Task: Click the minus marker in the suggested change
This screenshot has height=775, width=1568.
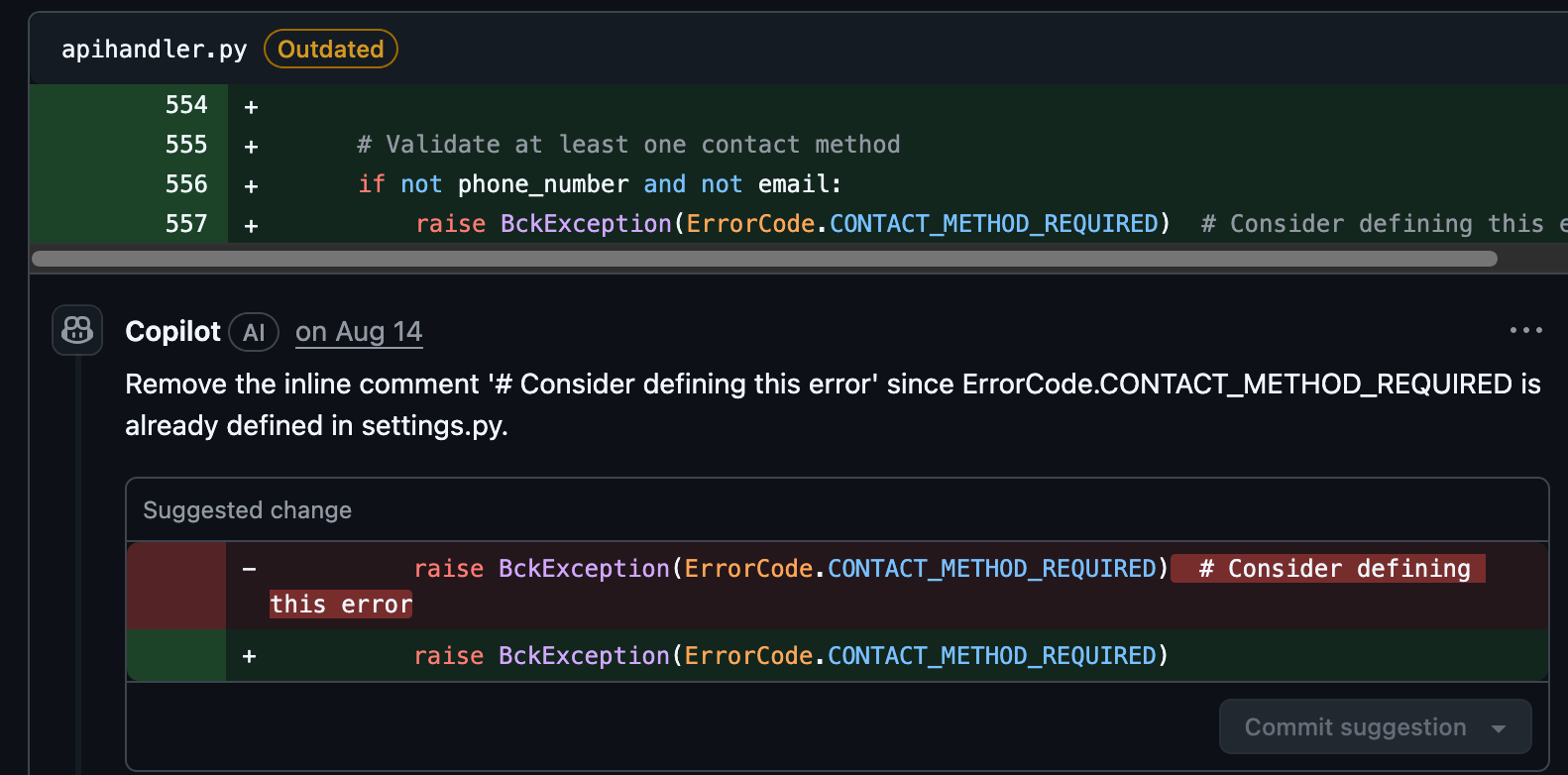Action: [250, 569]
